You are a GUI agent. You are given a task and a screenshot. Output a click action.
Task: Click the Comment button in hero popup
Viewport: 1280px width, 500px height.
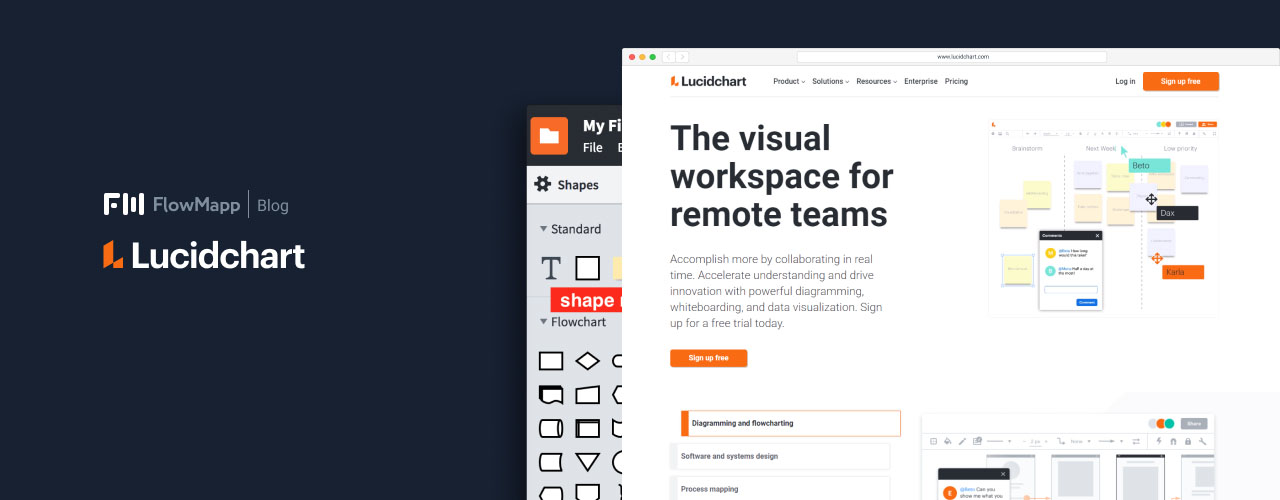click(x=1086, y=302)
